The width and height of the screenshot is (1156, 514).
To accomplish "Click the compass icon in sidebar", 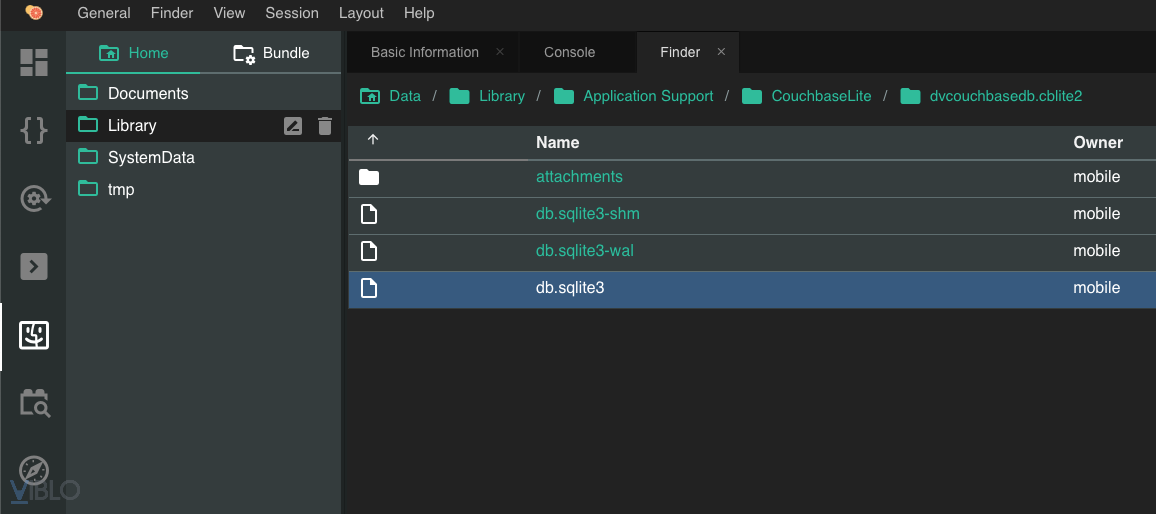I will coord(34,470).
